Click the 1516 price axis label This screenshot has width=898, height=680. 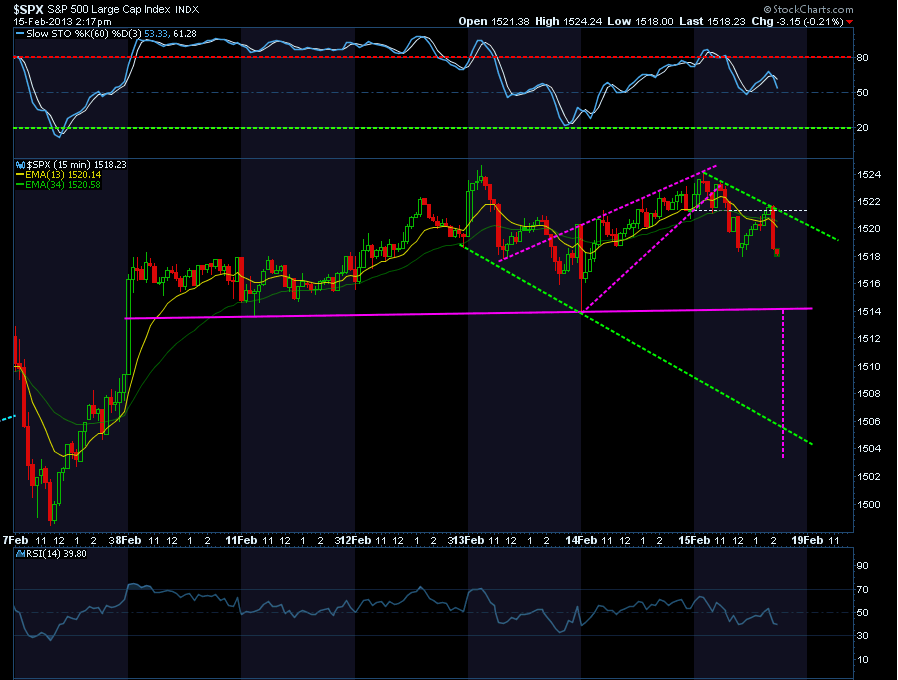(x=869, y=284)
